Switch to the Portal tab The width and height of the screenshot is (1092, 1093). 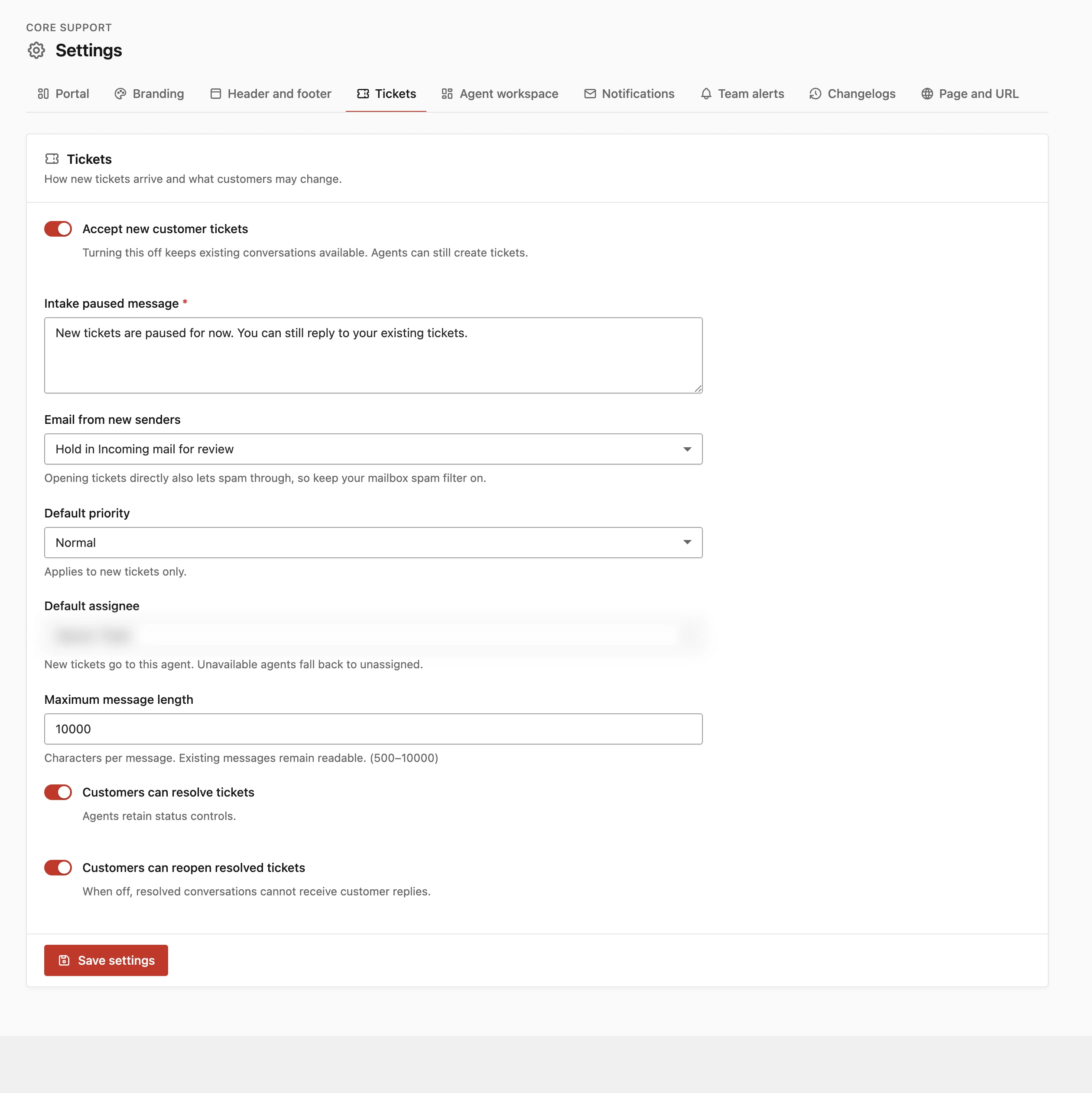click(63, 94)
